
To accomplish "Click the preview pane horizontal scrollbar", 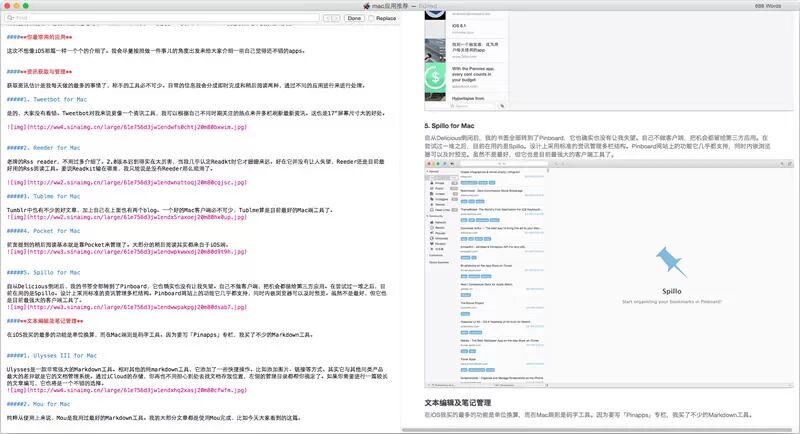I will coord(597,430).
